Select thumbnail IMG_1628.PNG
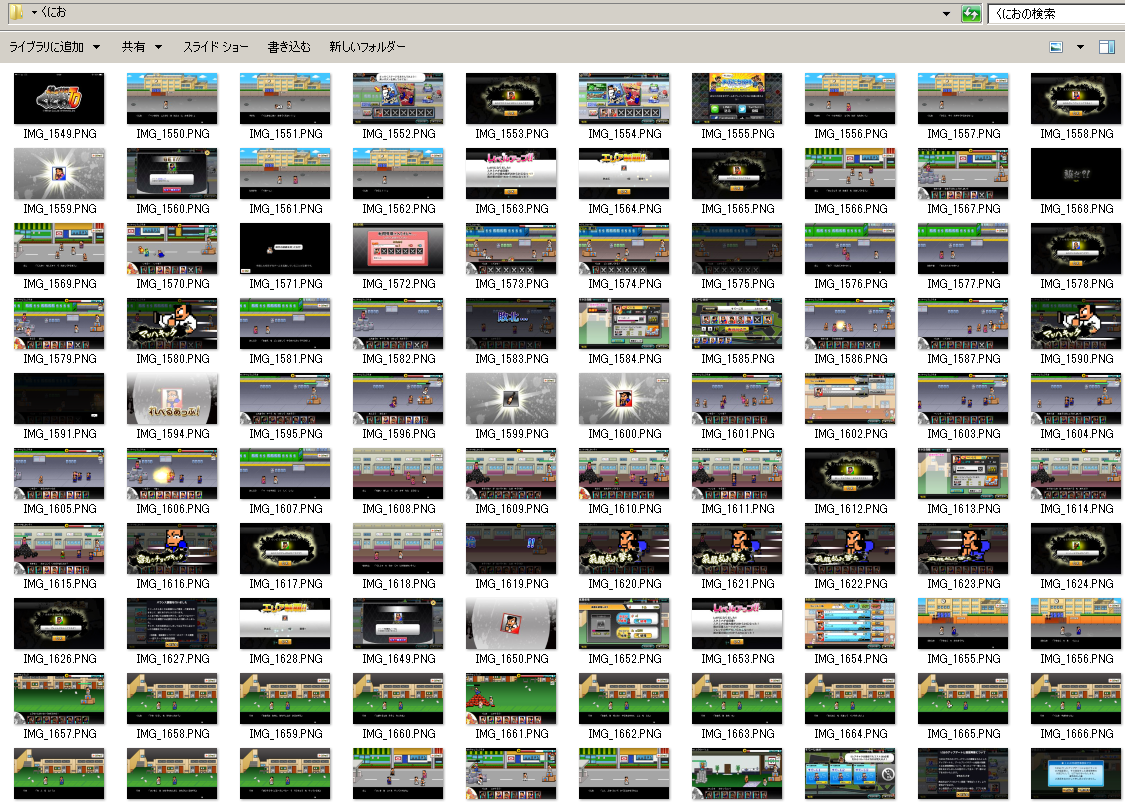Screen dimensions: 1125x804 tap(285, 624)
